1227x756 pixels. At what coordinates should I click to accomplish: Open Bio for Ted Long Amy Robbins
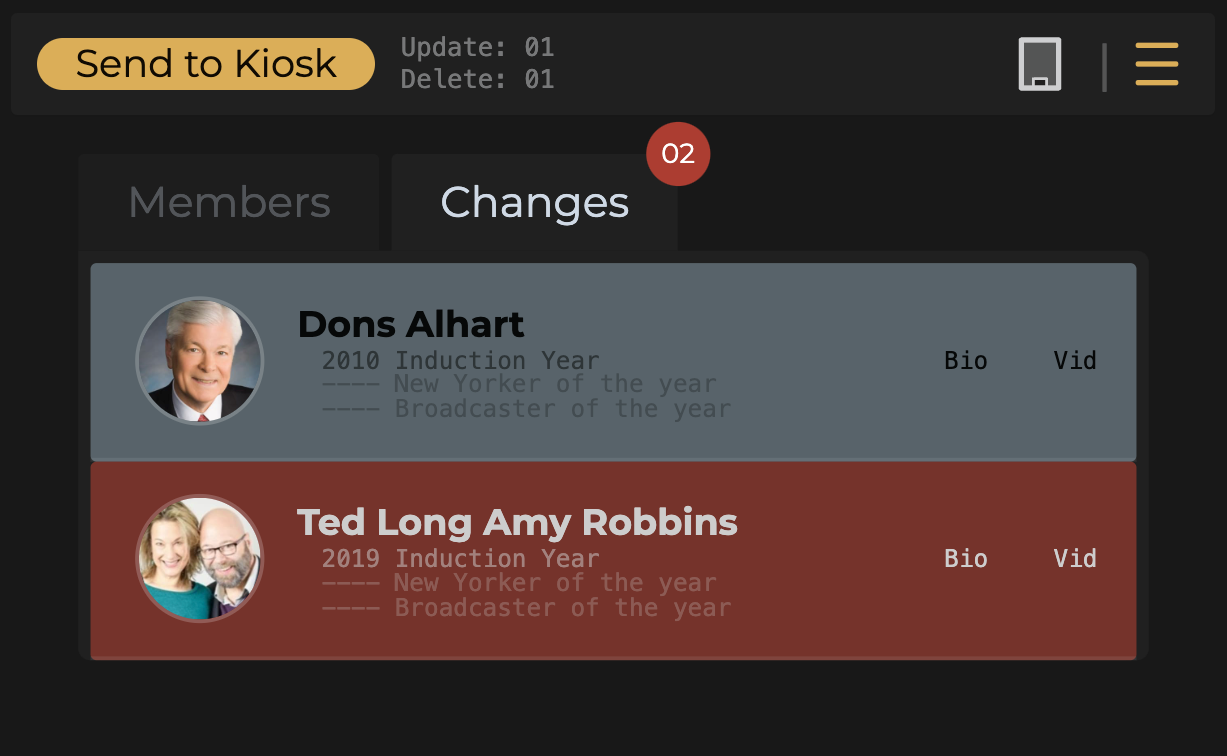click(x=965, y=558)
